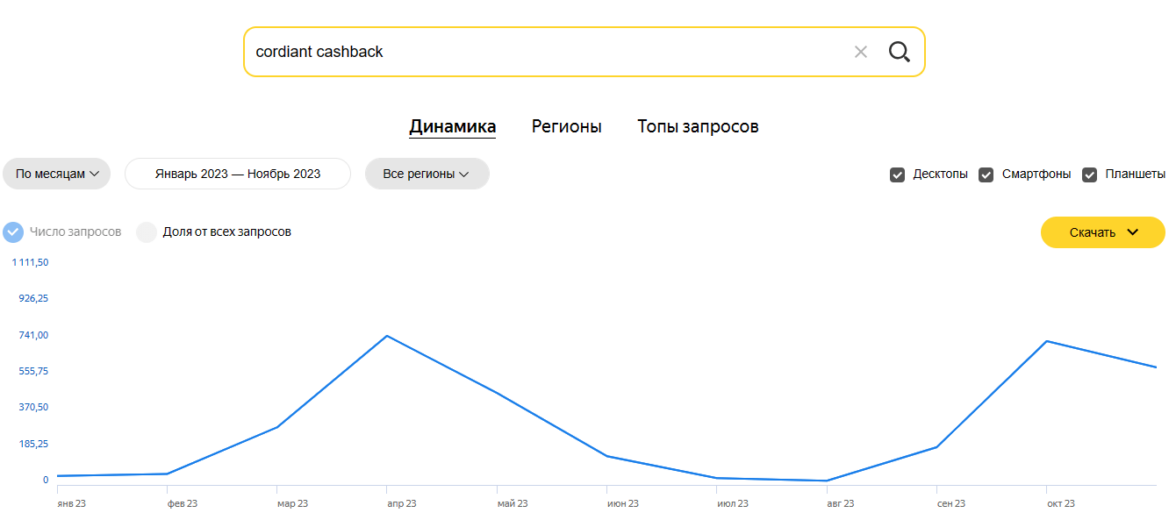Expand the Все регионы dropdown
This screenshot has height=520, width=1176.
pyautogui.click(x=426, y=174)
